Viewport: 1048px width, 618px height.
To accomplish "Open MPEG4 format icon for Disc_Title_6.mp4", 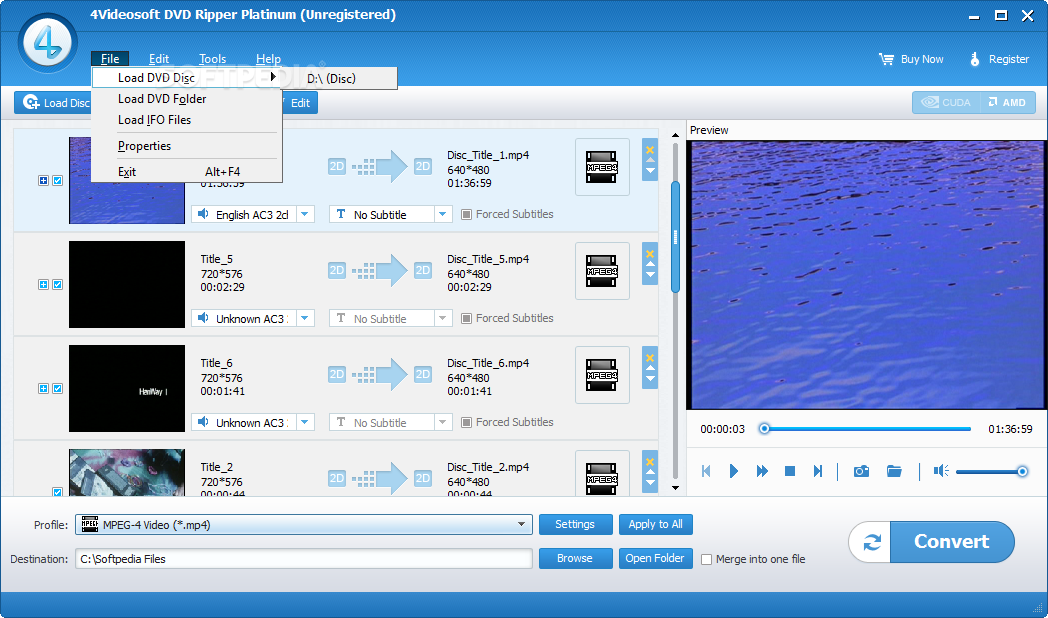I will (602, 375).
